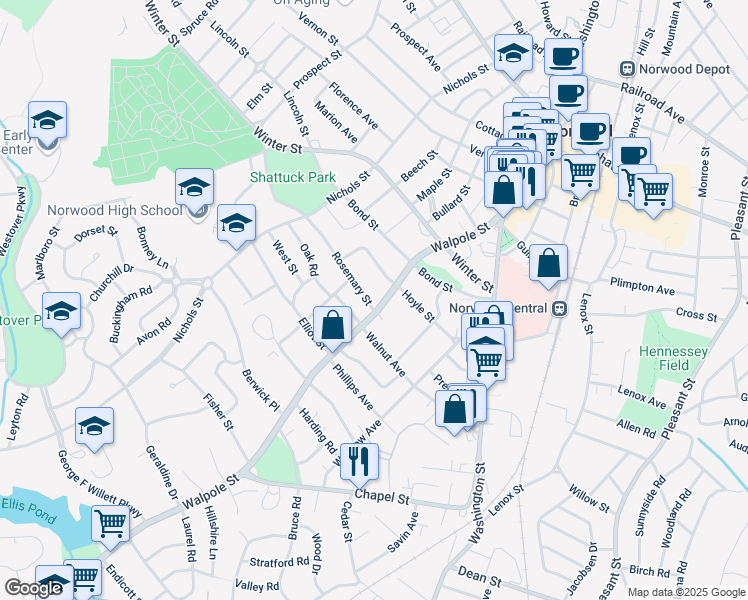
Task: Click the Walnut Ave street label
Action: (385, 354)
